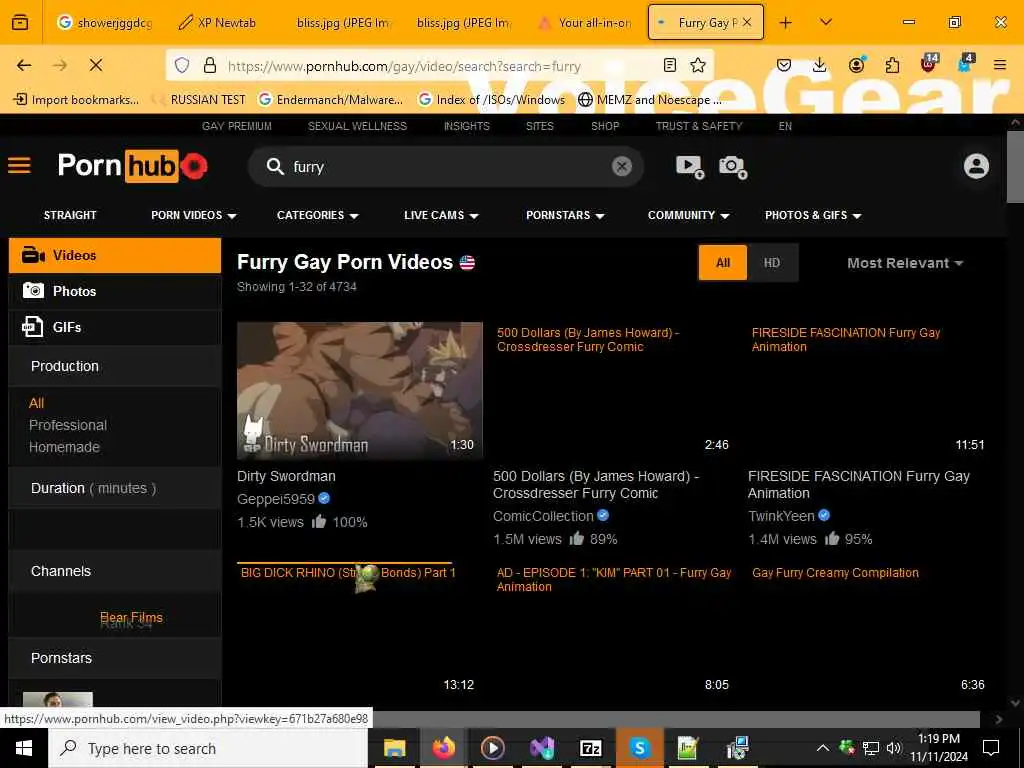Open tracking protection shield icon in address bar

pos(182,65)
